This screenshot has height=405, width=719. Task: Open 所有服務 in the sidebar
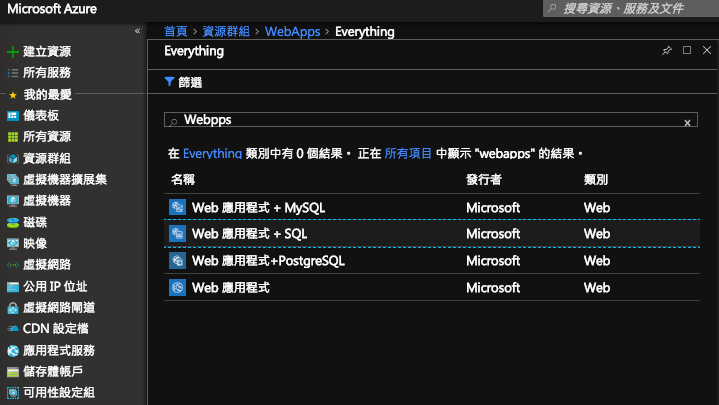(47, 72)
